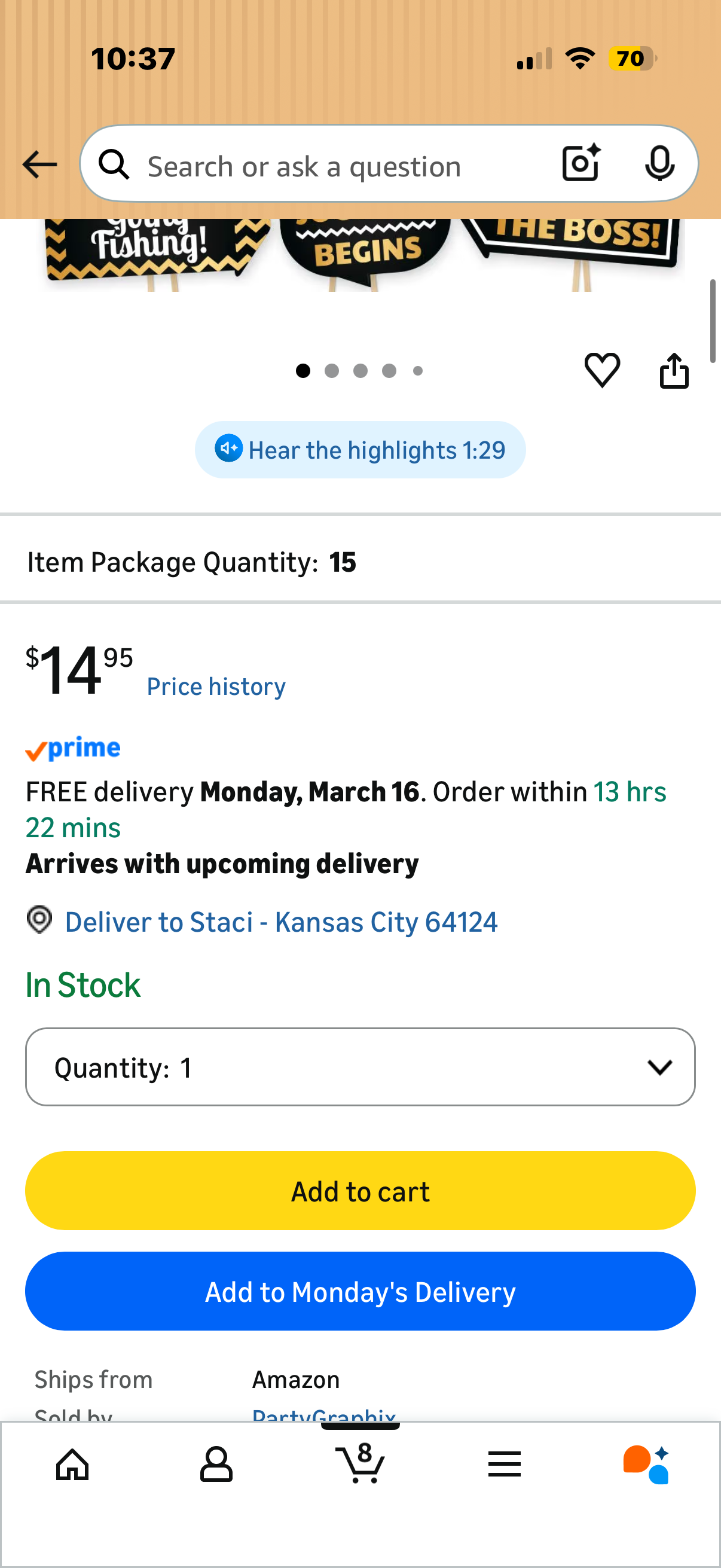The height and width of the screenshot is (1568, 721).
Task: Open the account profile tab
Action: (x=216, y=1464)
